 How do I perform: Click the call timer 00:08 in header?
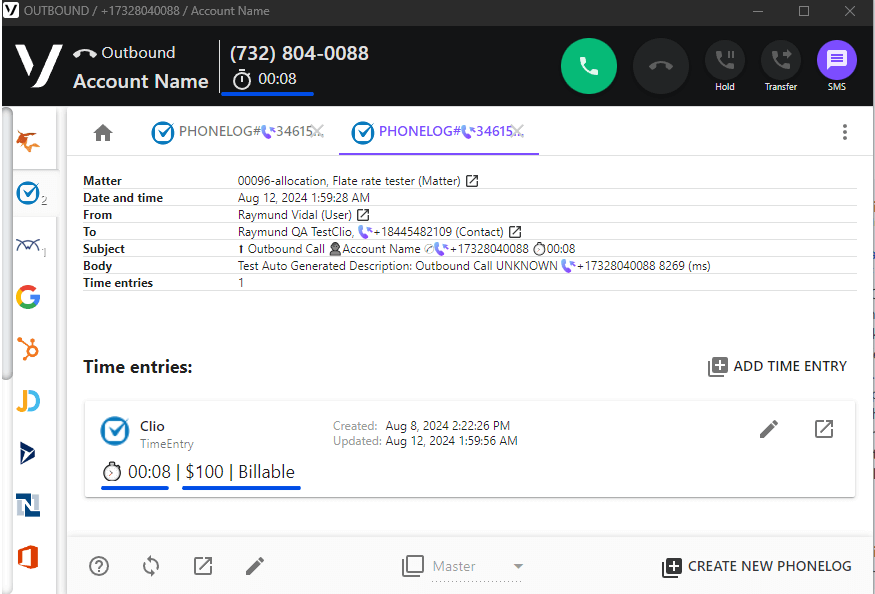click(x=265, y=79)
